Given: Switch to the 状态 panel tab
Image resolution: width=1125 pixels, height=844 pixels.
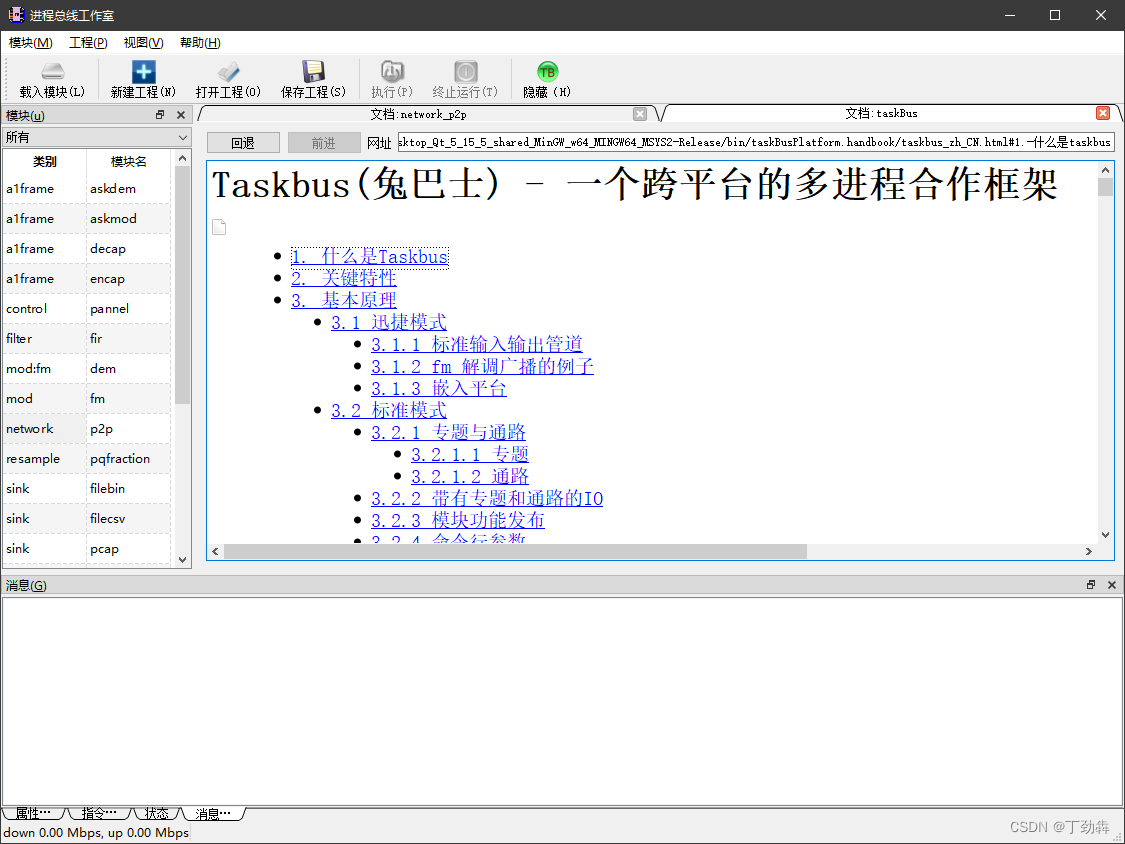Looking at the screenshot, I should [156, 813].
